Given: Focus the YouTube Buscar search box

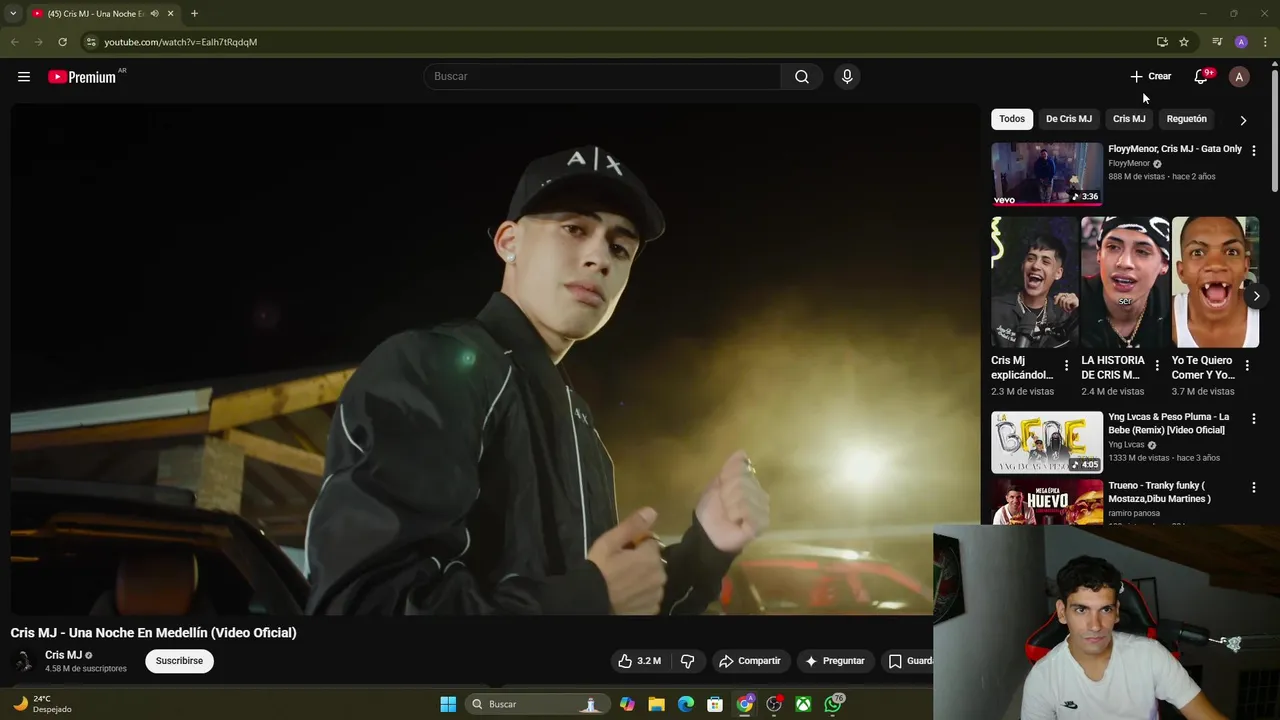Looking at the screenshot, I should click(603, 77).
